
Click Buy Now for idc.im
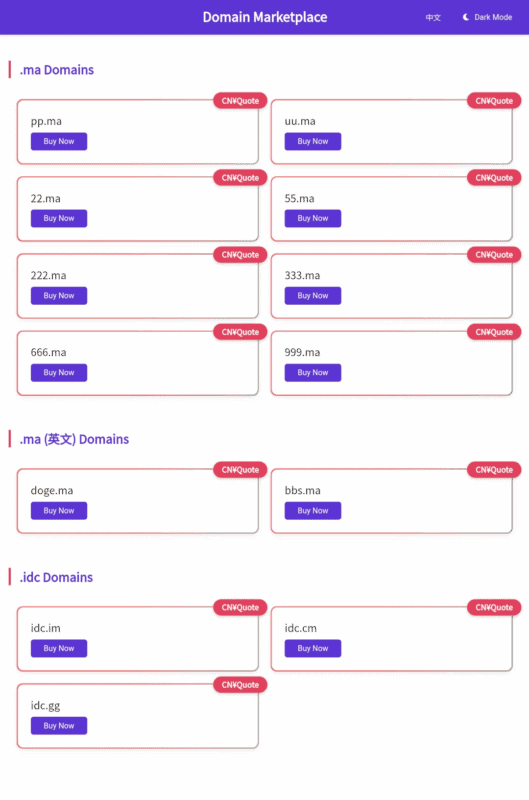(59, 648)
